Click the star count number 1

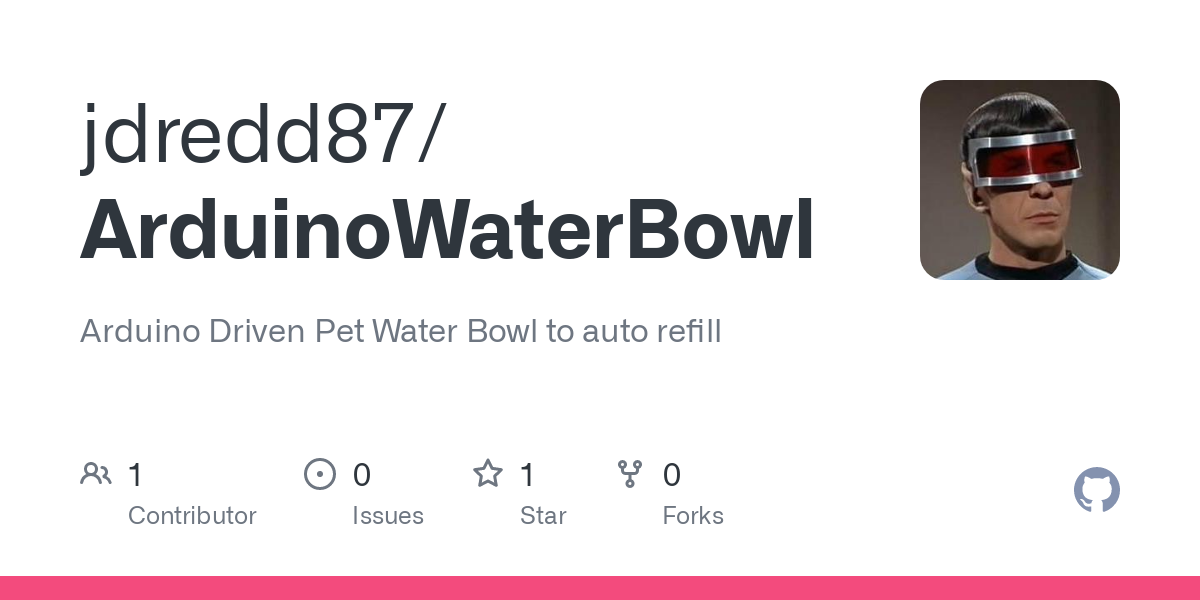[x=528, y=475]
